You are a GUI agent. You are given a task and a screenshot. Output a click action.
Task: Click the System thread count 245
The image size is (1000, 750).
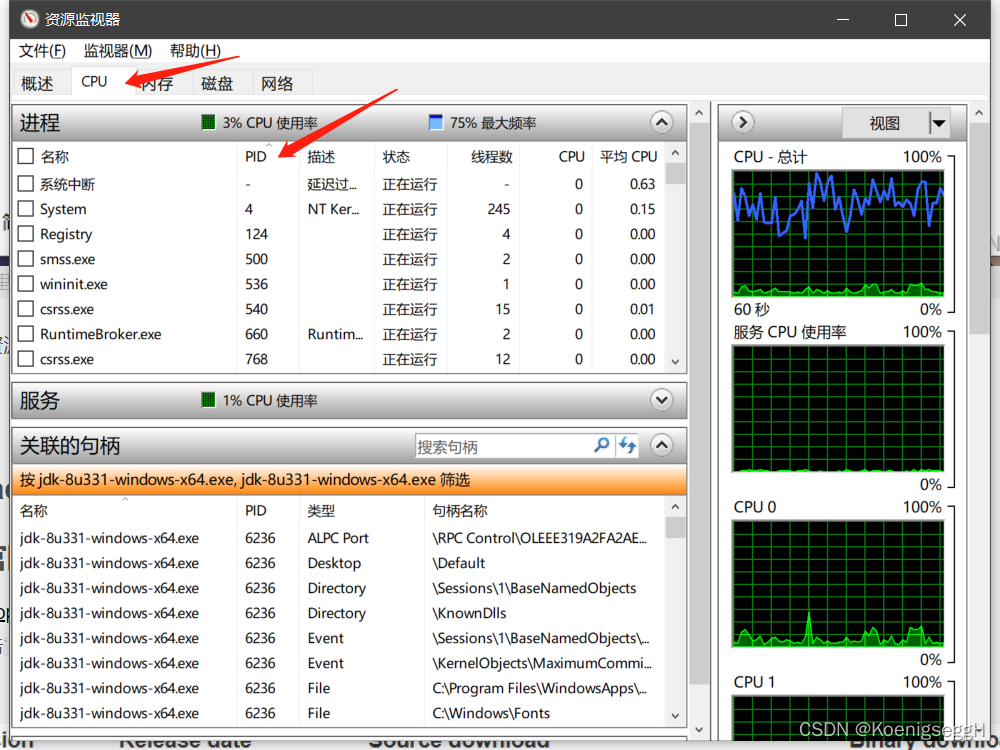pos(498,209)
